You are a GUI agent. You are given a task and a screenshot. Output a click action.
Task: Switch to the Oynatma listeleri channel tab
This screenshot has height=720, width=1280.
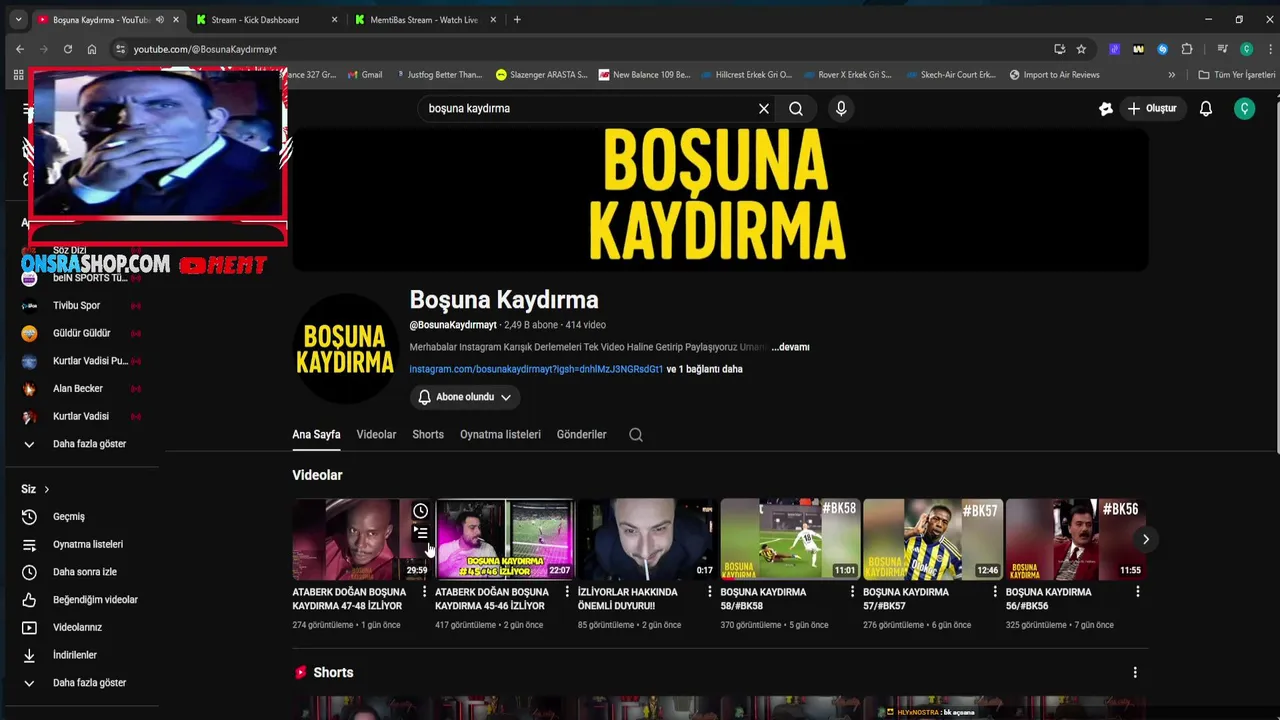click(500, 435)
